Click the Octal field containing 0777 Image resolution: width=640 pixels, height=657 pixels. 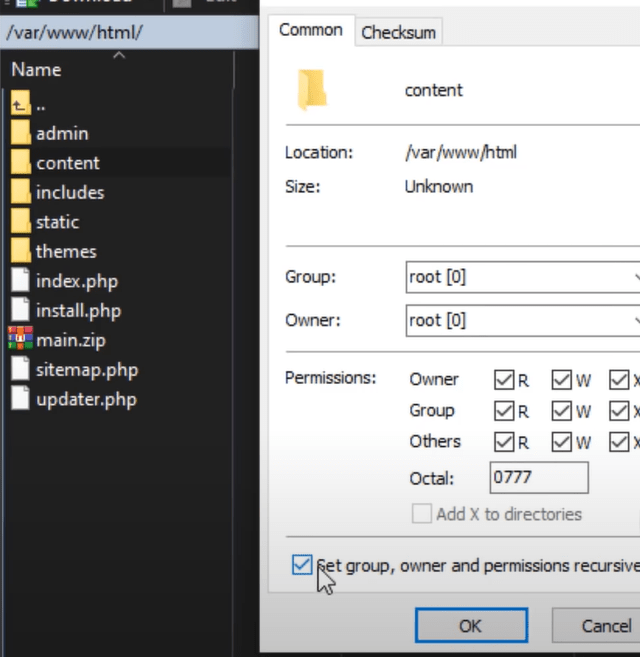point(539,477)
